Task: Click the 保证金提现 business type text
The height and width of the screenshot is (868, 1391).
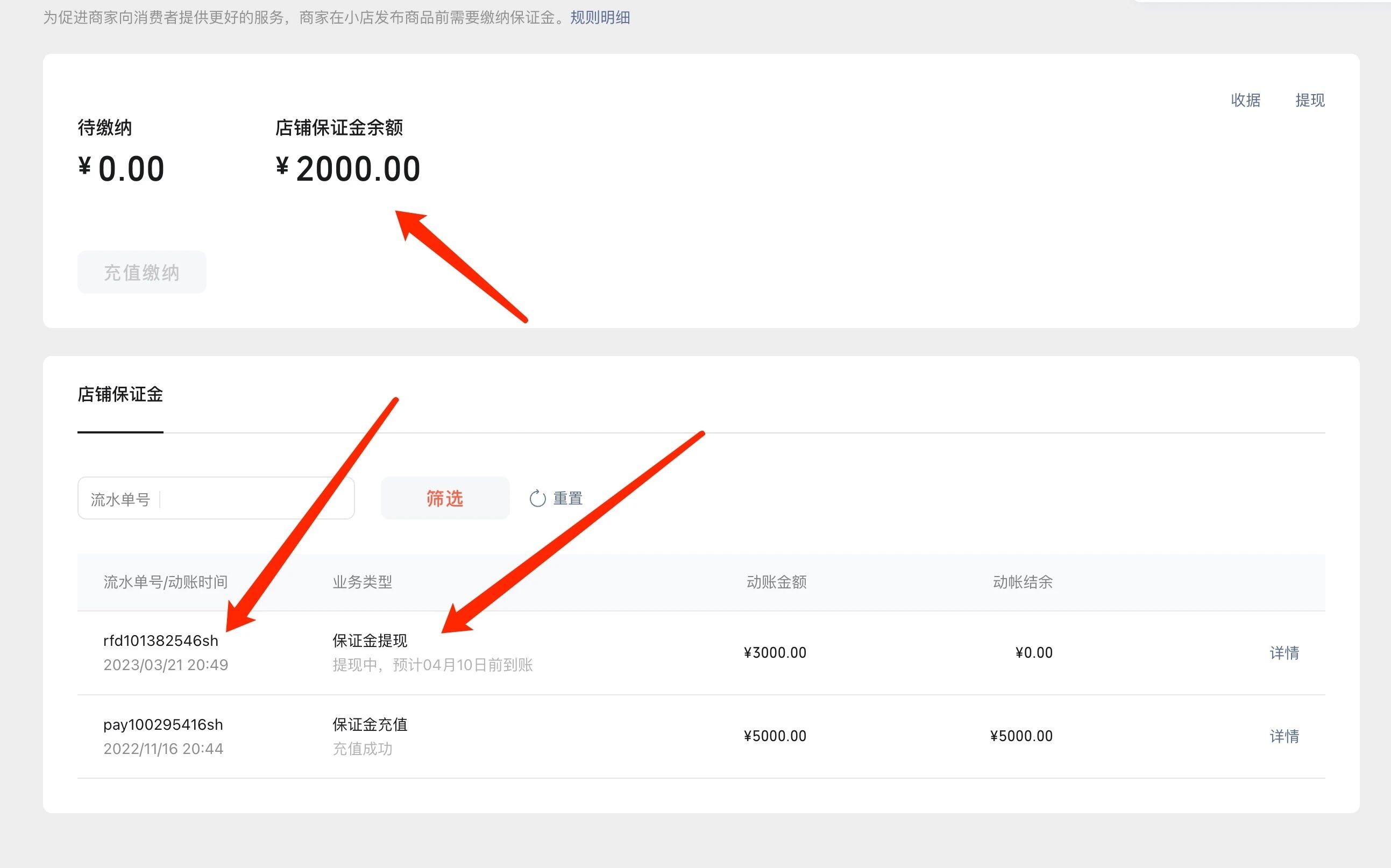Action: (370, 641)
